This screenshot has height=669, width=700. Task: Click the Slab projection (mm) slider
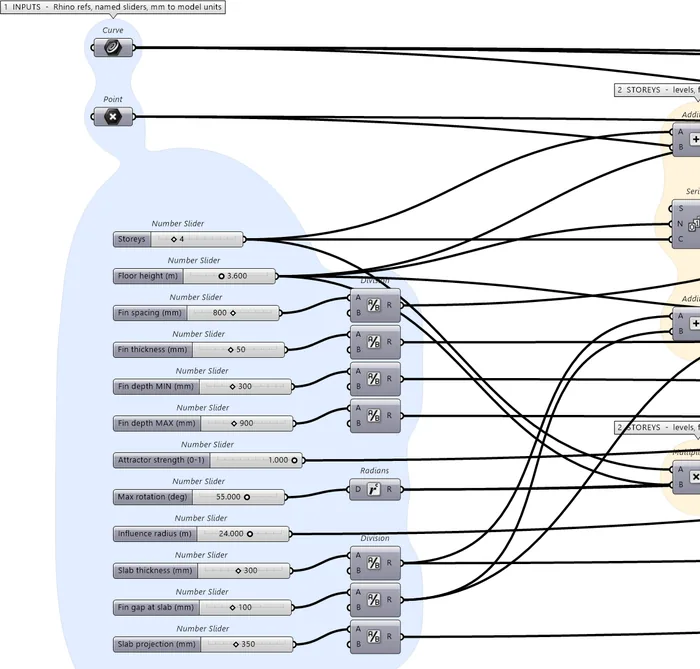[203, 644]
